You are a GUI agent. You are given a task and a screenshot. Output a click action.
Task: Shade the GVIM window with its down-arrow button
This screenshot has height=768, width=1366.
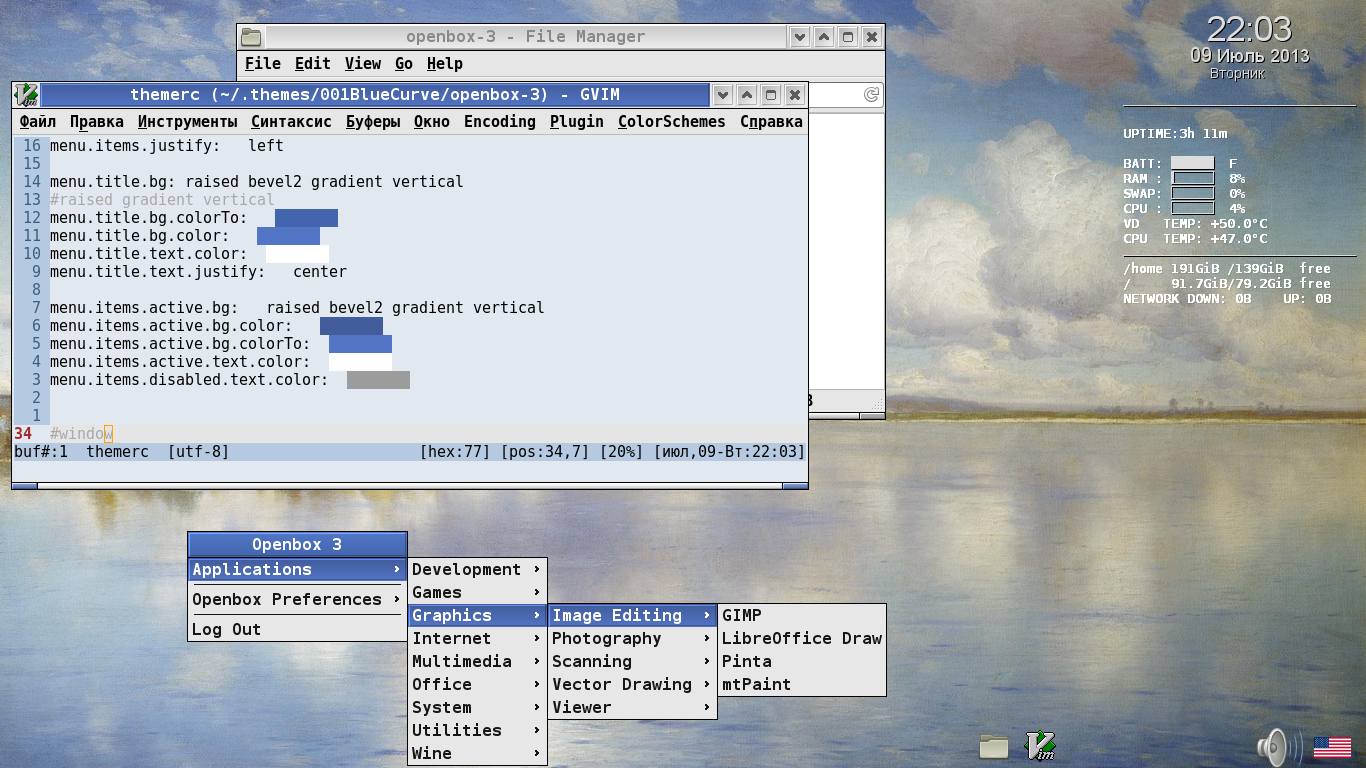(723, 95)
